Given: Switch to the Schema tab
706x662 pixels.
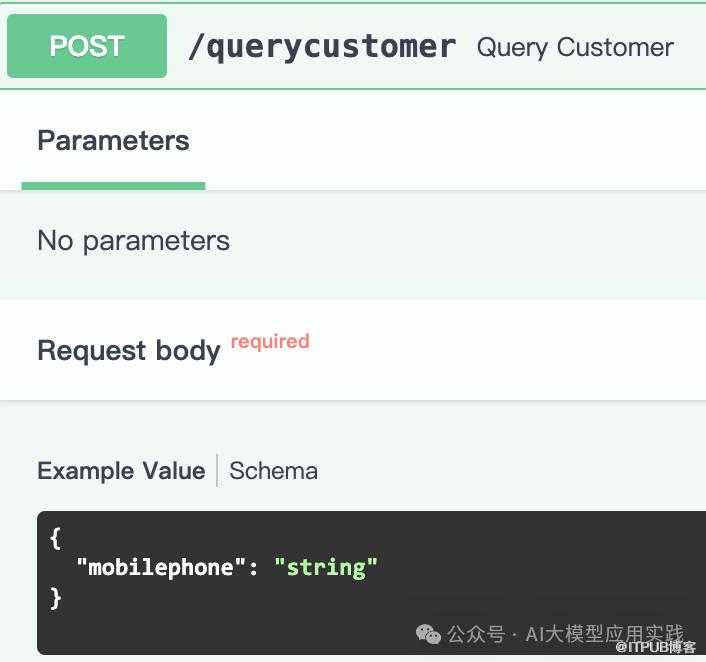Looking at the screenshot, I should coord(273,471).
